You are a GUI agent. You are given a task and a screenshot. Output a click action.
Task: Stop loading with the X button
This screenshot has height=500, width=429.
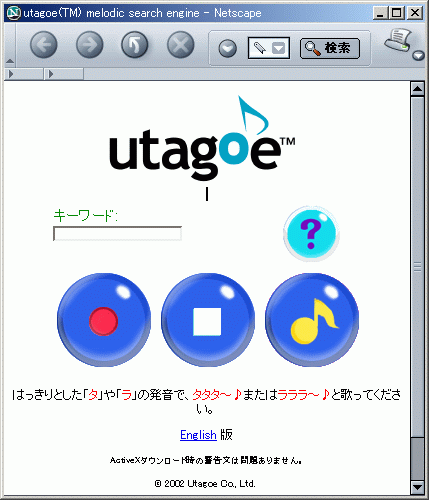point(181,45)
